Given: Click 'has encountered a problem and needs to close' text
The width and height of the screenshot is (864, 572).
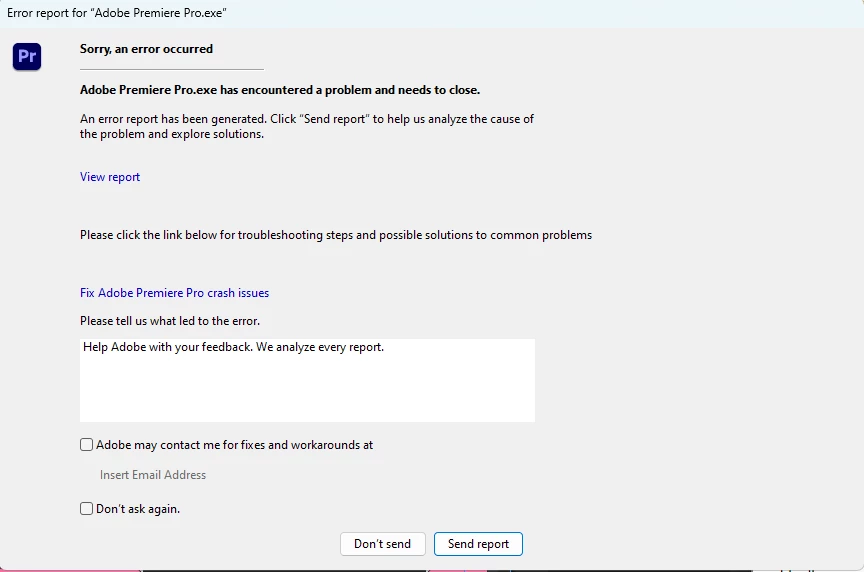Looking at the screenshot, I should pyautogui.click(x=350, y=90).
